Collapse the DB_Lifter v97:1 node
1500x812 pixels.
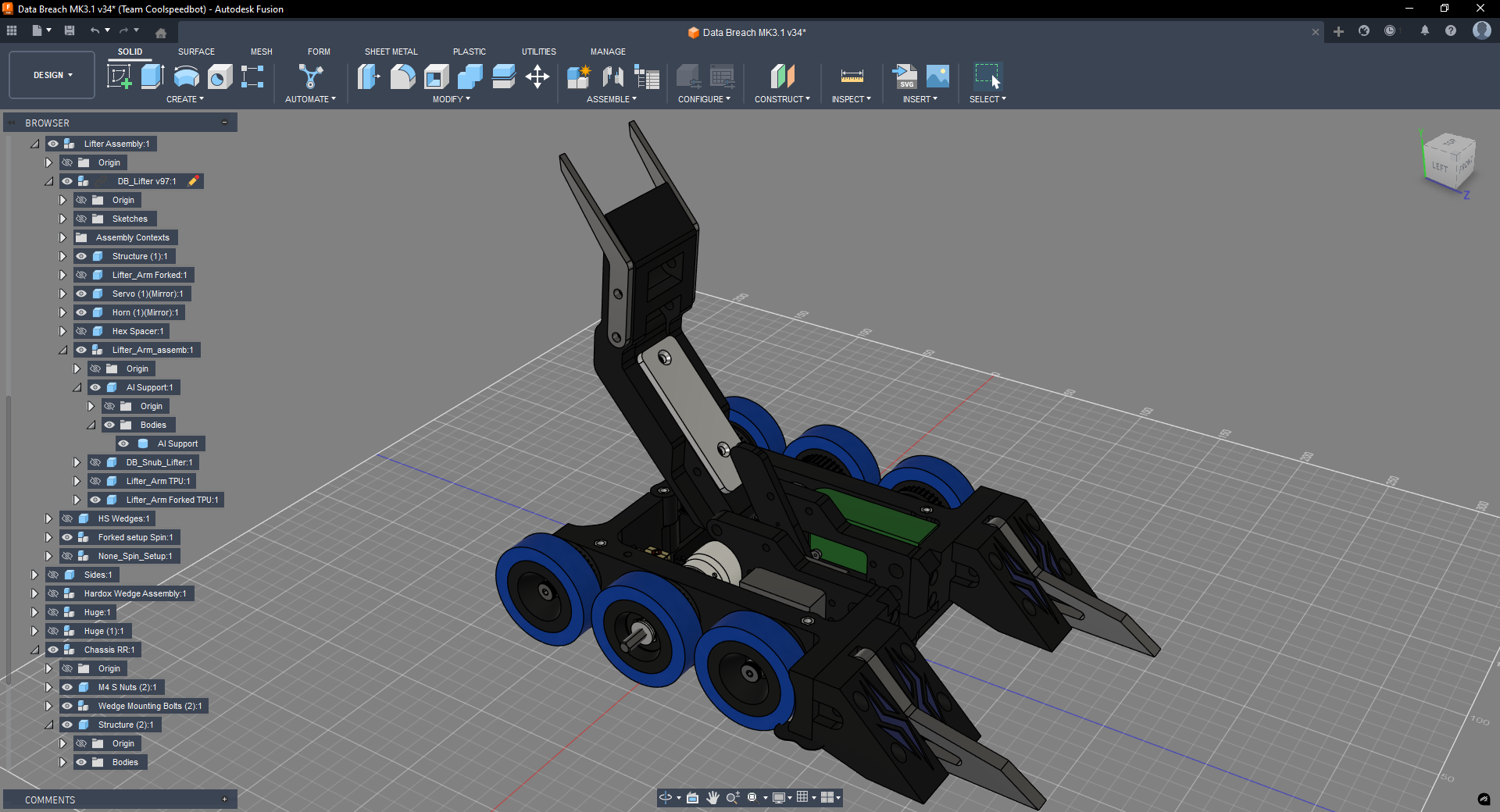click(48, 181)
